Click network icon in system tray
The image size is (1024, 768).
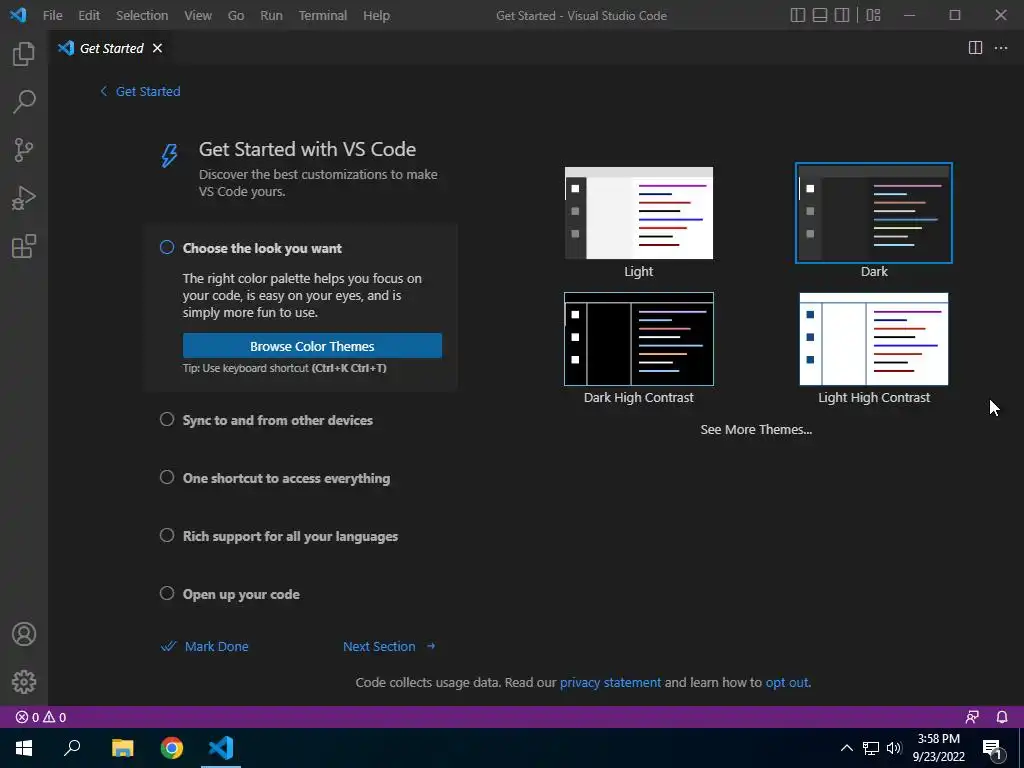click(871, 748)
